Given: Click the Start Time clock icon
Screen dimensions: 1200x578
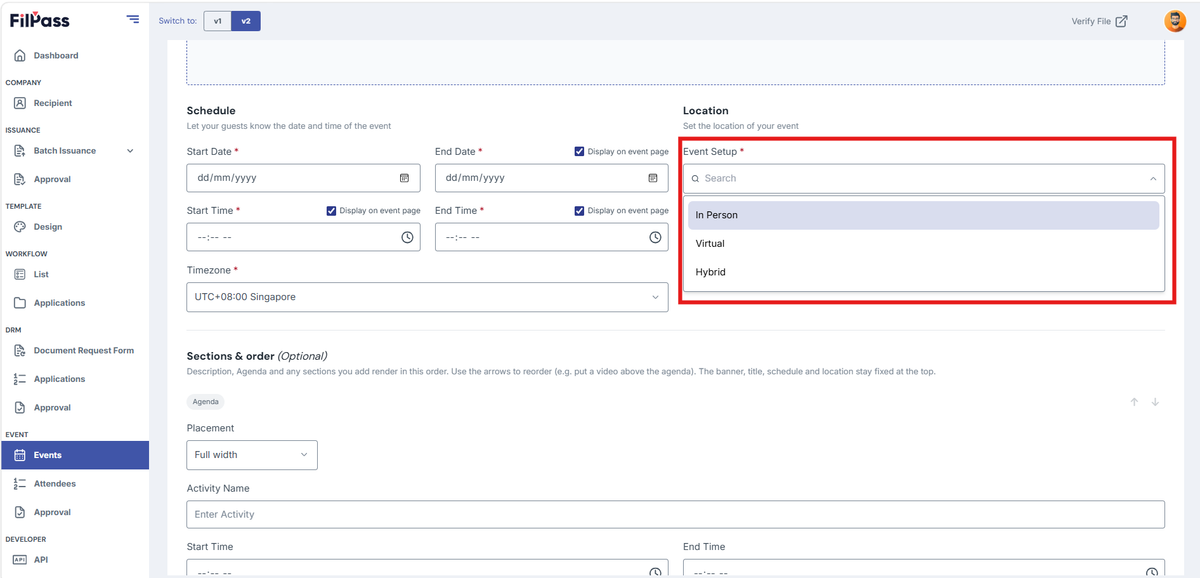Looking at the screenshot, I should [407, 237].
